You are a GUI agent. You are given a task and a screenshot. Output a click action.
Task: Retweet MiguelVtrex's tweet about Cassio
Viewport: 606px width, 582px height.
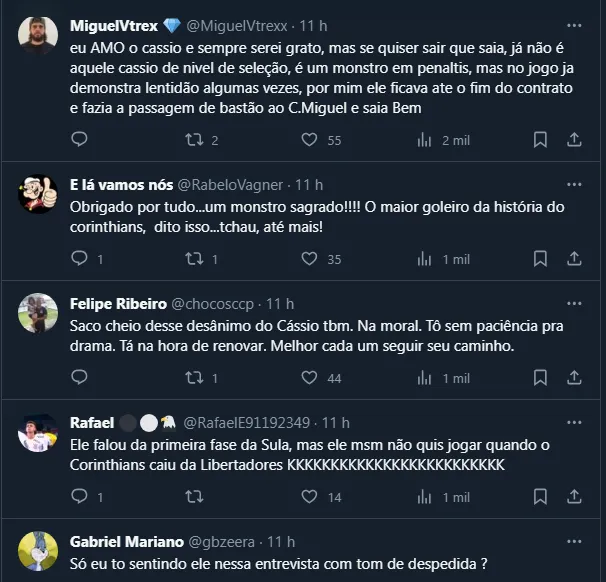pyautogui.click(x=197, y=140)
